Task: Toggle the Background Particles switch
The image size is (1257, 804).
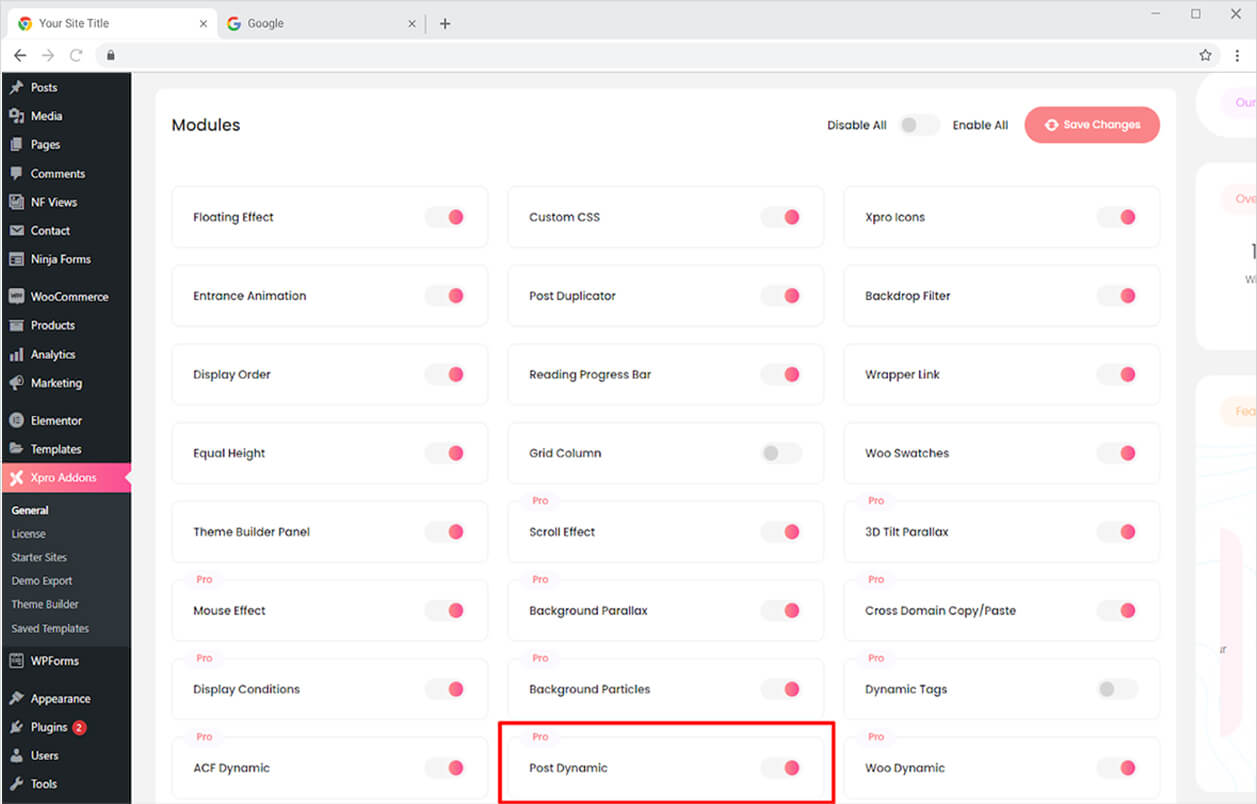Action: [781, 689]
